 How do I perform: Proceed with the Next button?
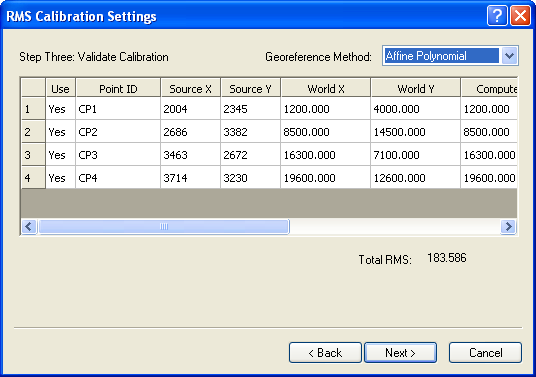tap(400, 352)
